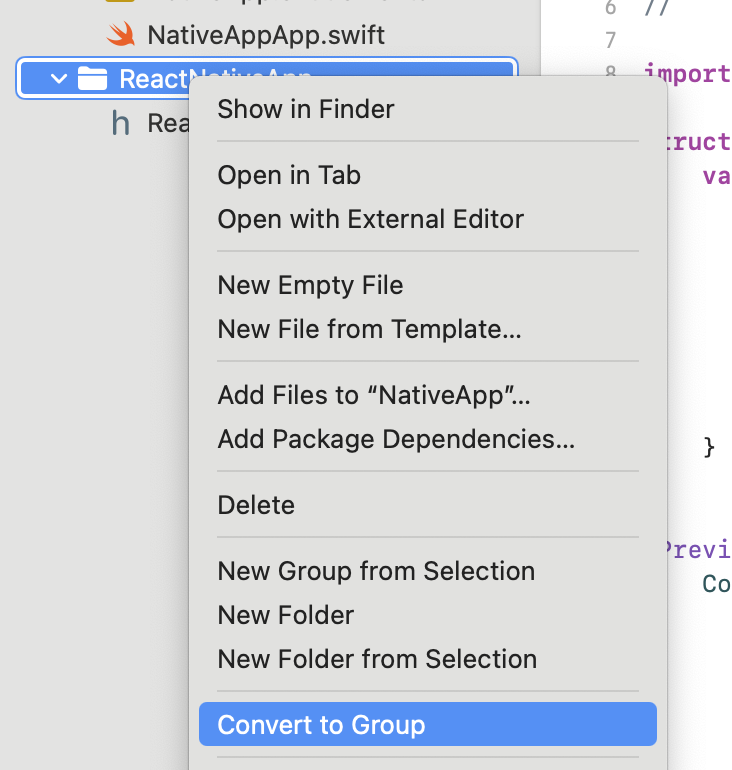
Task: Click the header file 'h' icon
Action: (x=121, y=123)
